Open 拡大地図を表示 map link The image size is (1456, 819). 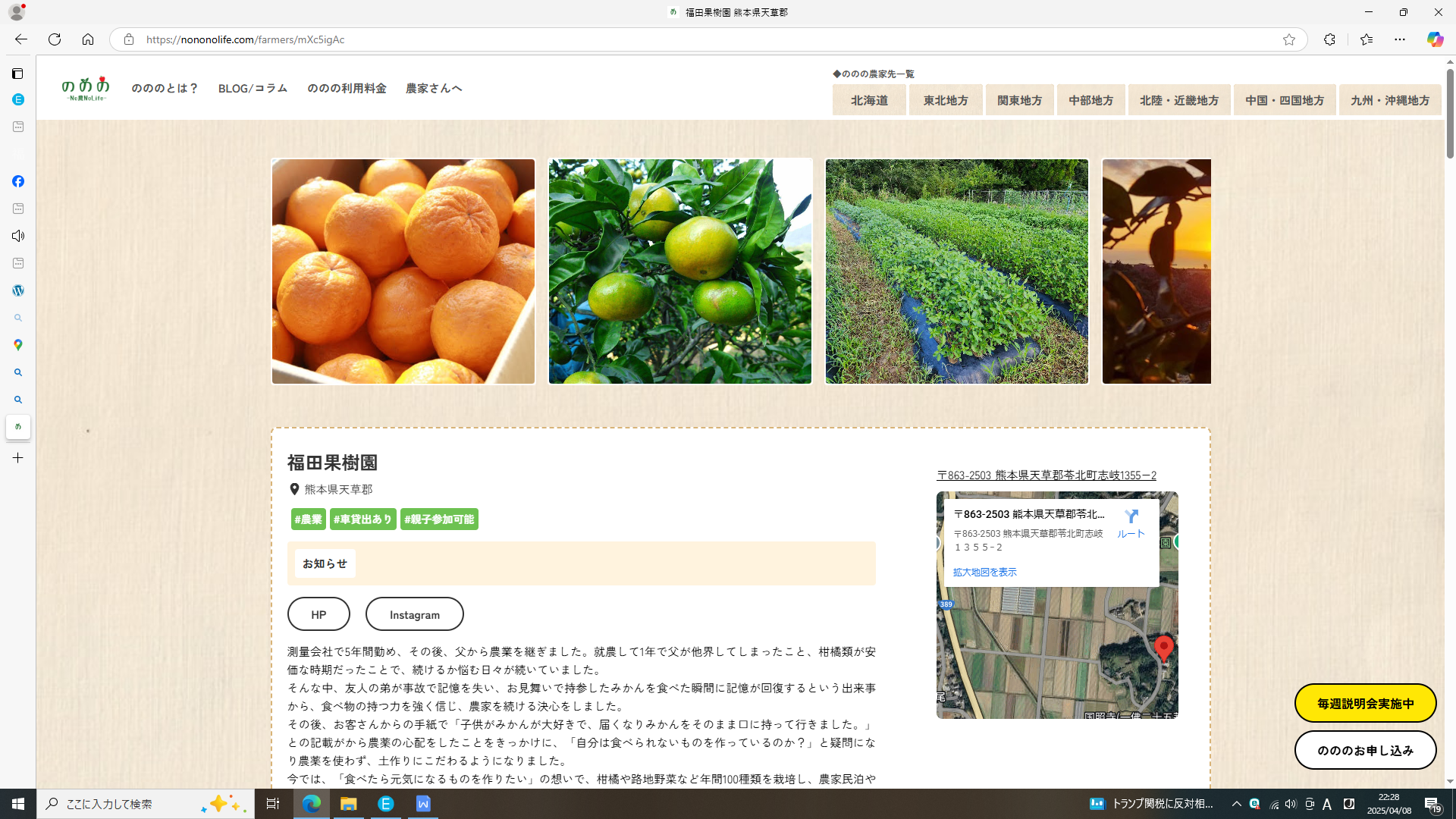[x=984, y=573]
